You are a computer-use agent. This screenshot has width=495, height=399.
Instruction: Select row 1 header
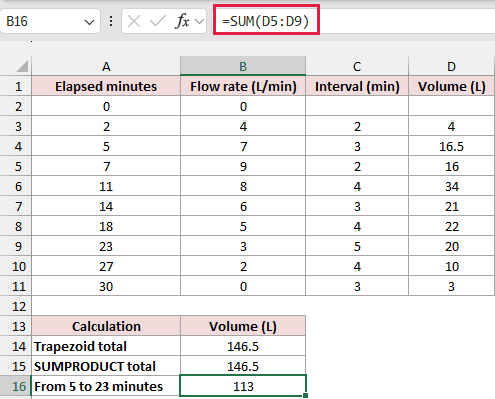coord(16,86)
